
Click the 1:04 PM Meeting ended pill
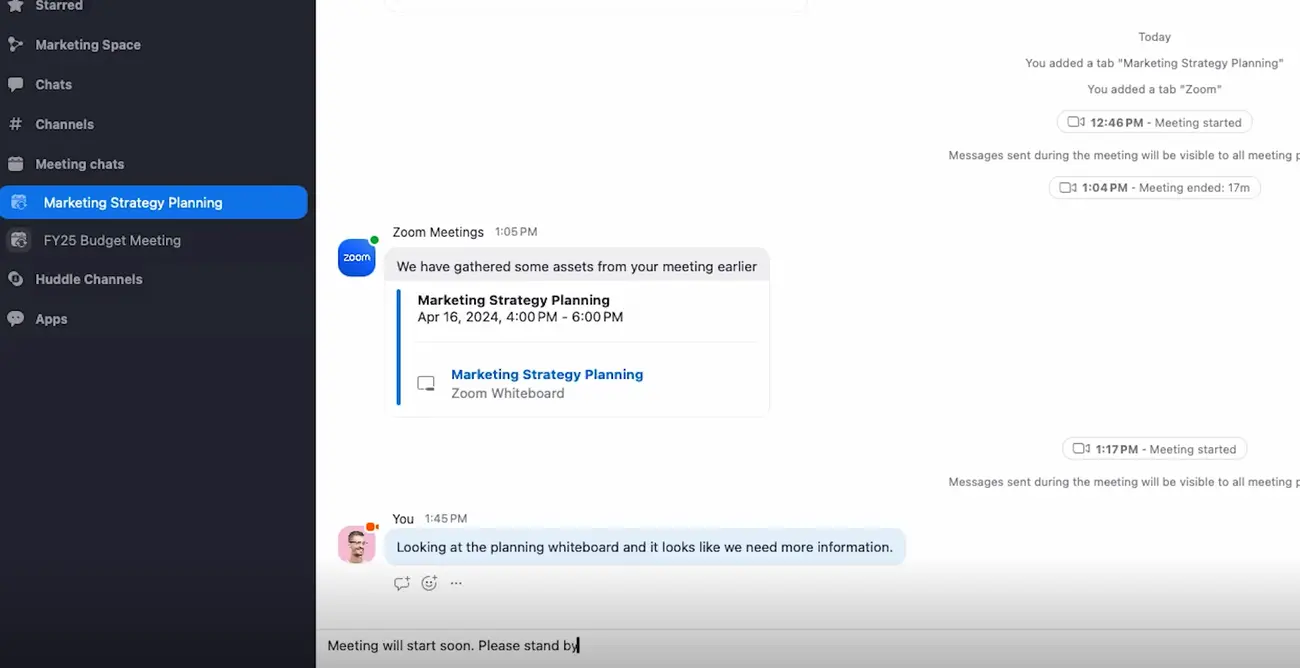(1154, 188)
